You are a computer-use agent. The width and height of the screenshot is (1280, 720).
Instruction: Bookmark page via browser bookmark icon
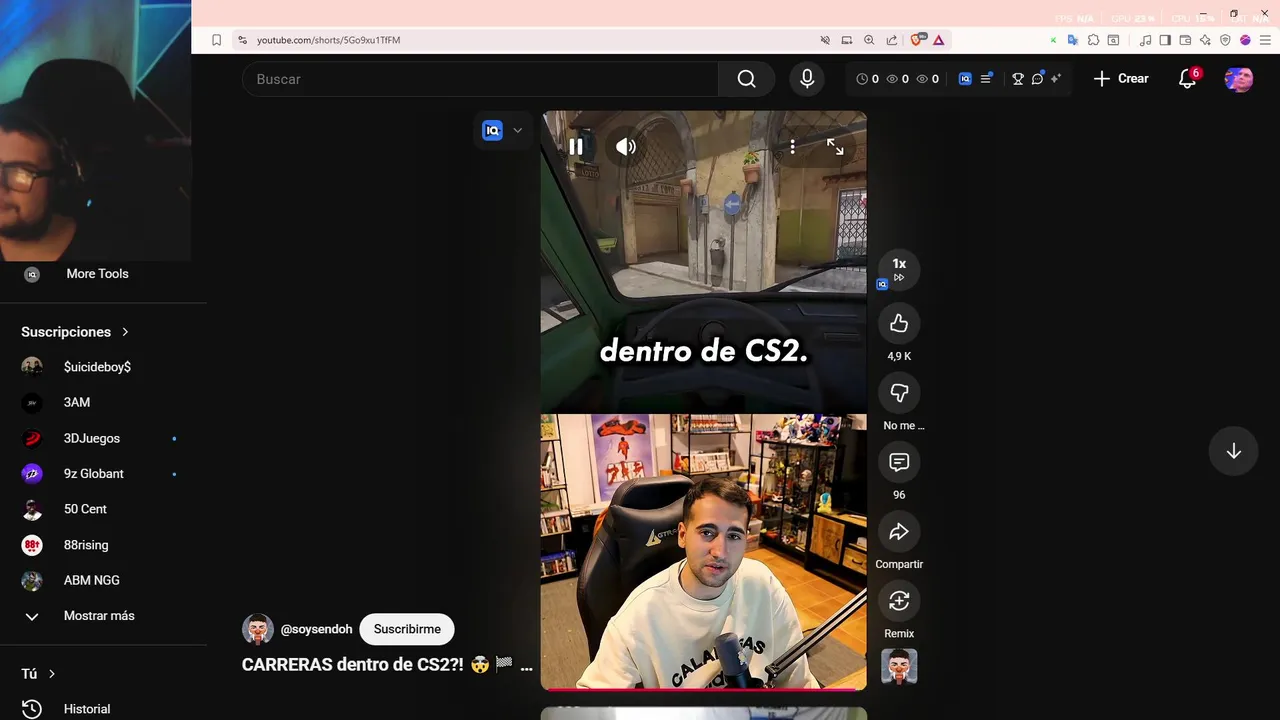[216, 40]
